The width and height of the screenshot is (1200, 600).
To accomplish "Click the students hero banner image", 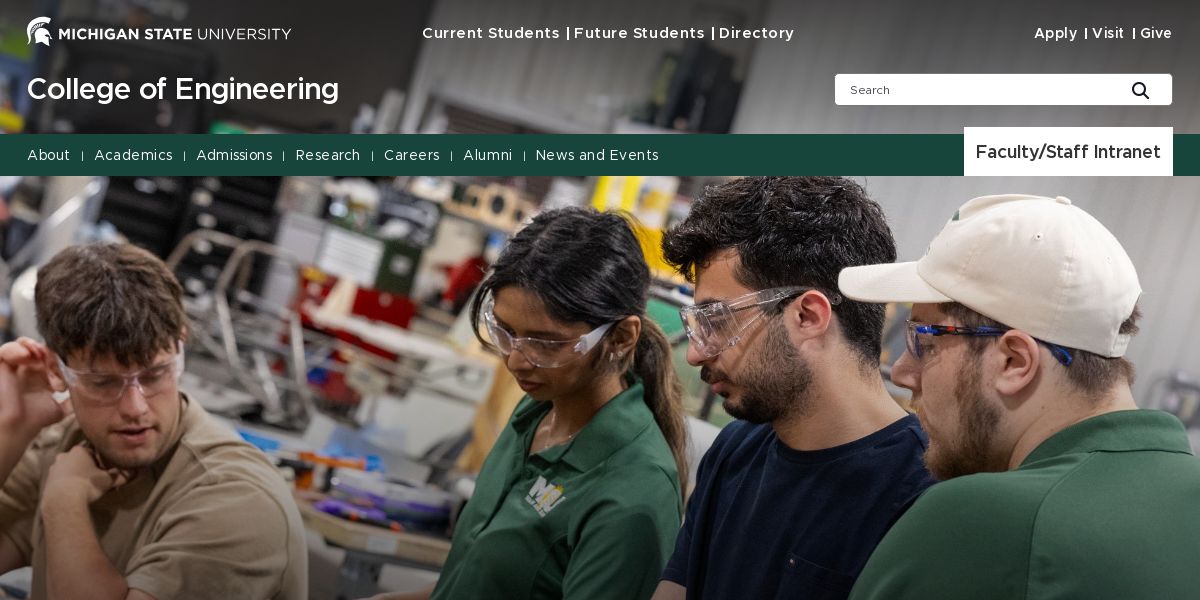I will click(600, 388).
